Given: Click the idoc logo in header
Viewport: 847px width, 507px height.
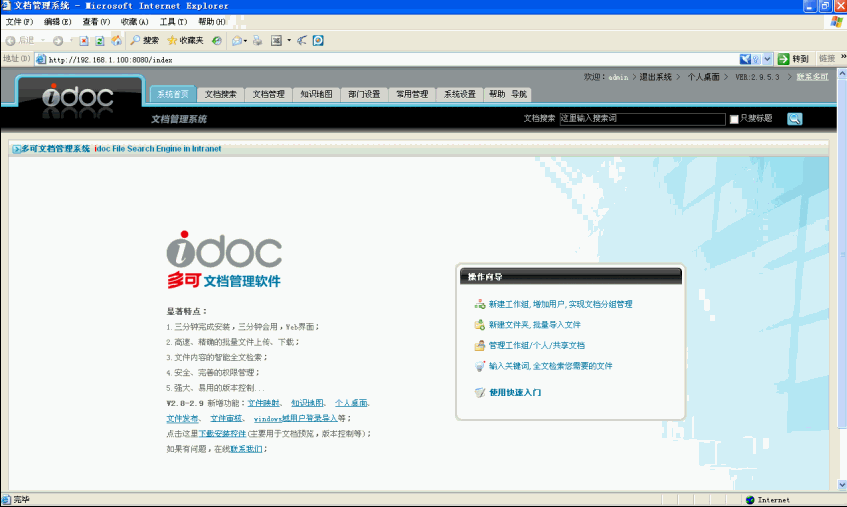Looking at the screenshot, I should (78, 98).
